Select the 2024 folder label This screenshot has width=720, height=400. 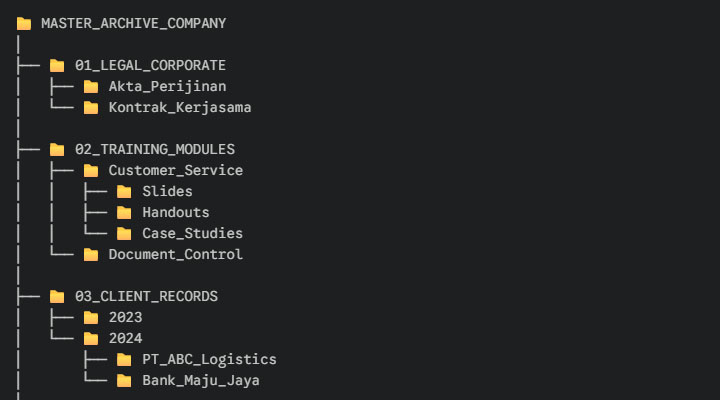[125, 338]
